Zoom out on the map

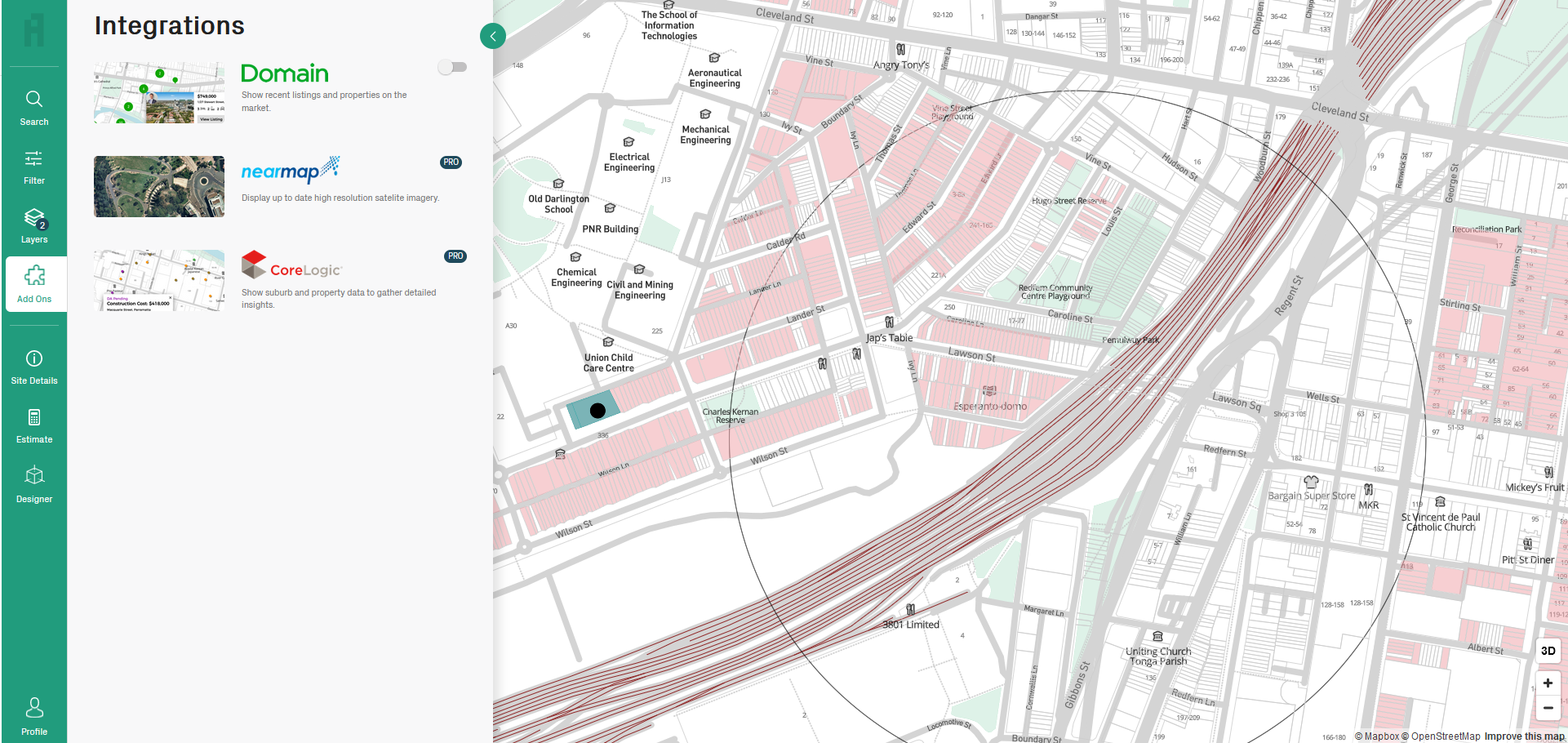coord(1548,708)
